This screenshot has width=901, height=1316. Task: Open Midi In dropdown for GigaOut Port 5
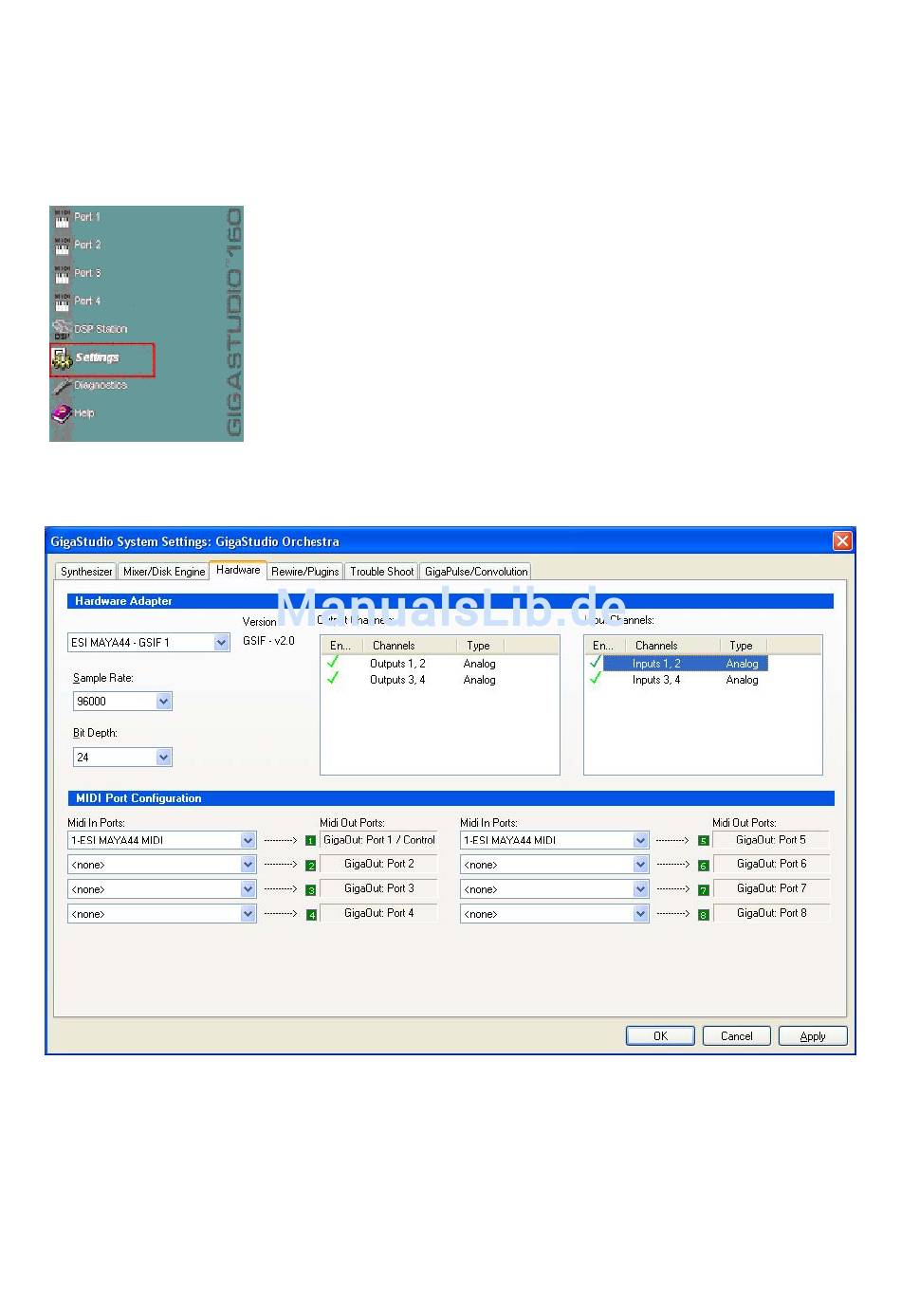(640, 840)
